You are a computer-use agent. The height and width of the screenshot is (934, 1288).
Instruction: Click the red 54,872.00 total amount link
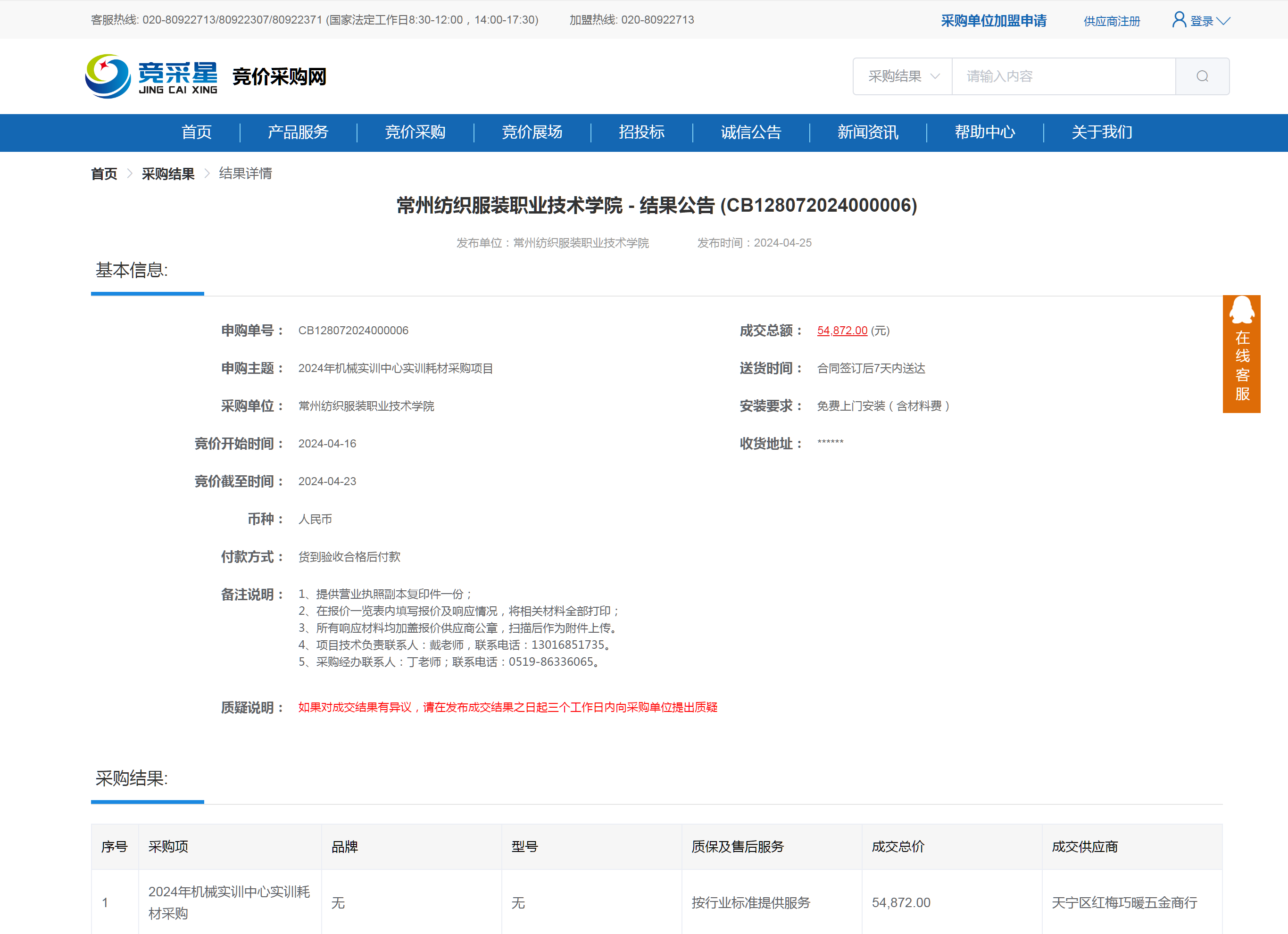click(842, 331)
